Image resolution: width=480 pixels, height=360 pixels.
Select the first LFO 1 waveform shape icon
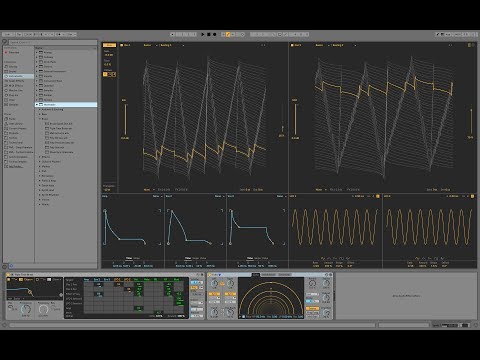[323, 258]
